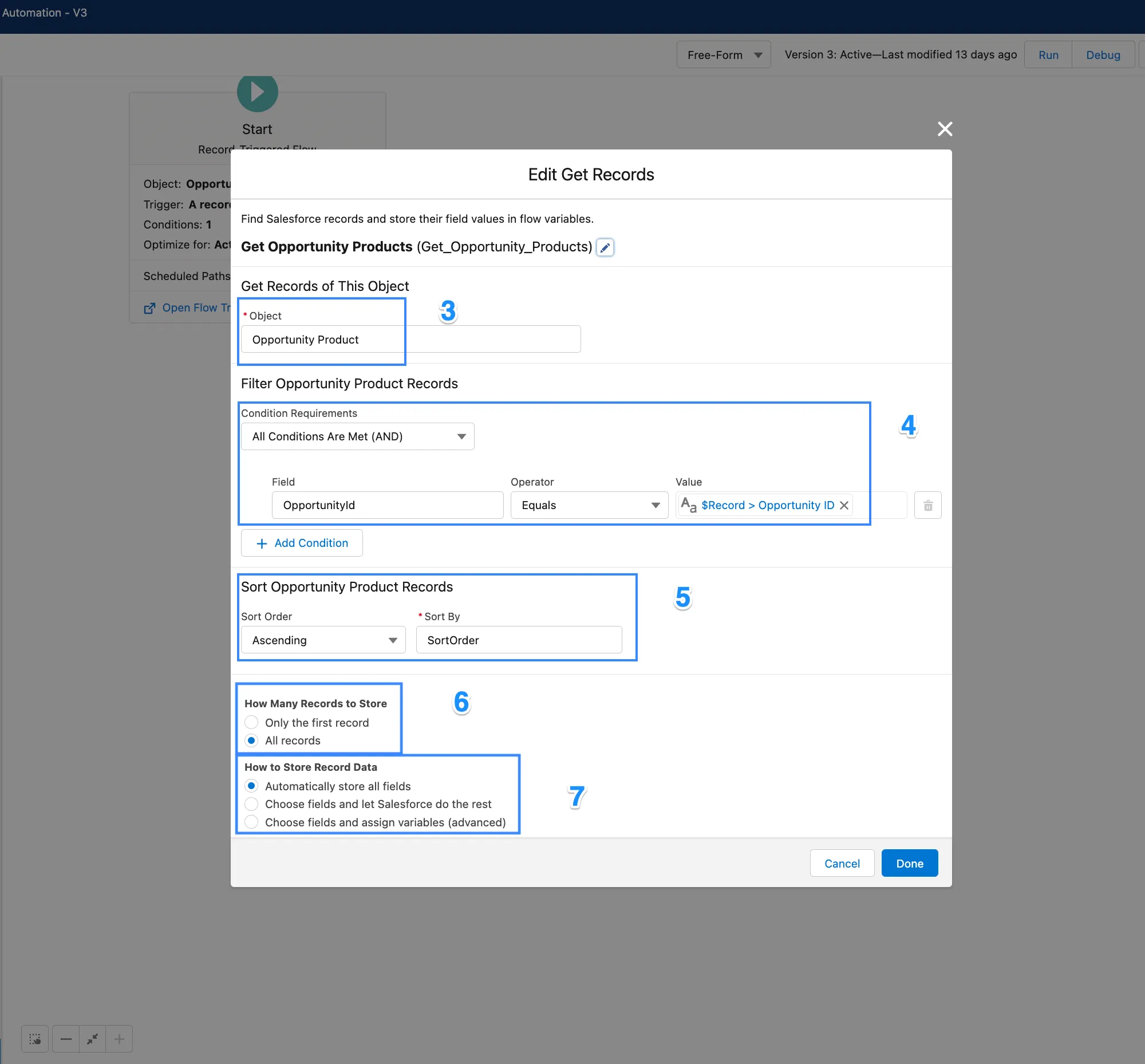Screen dimensions: 1145x1064
Task: Click the Sort By field with SortOrder
Action: (x=519, y=640)
